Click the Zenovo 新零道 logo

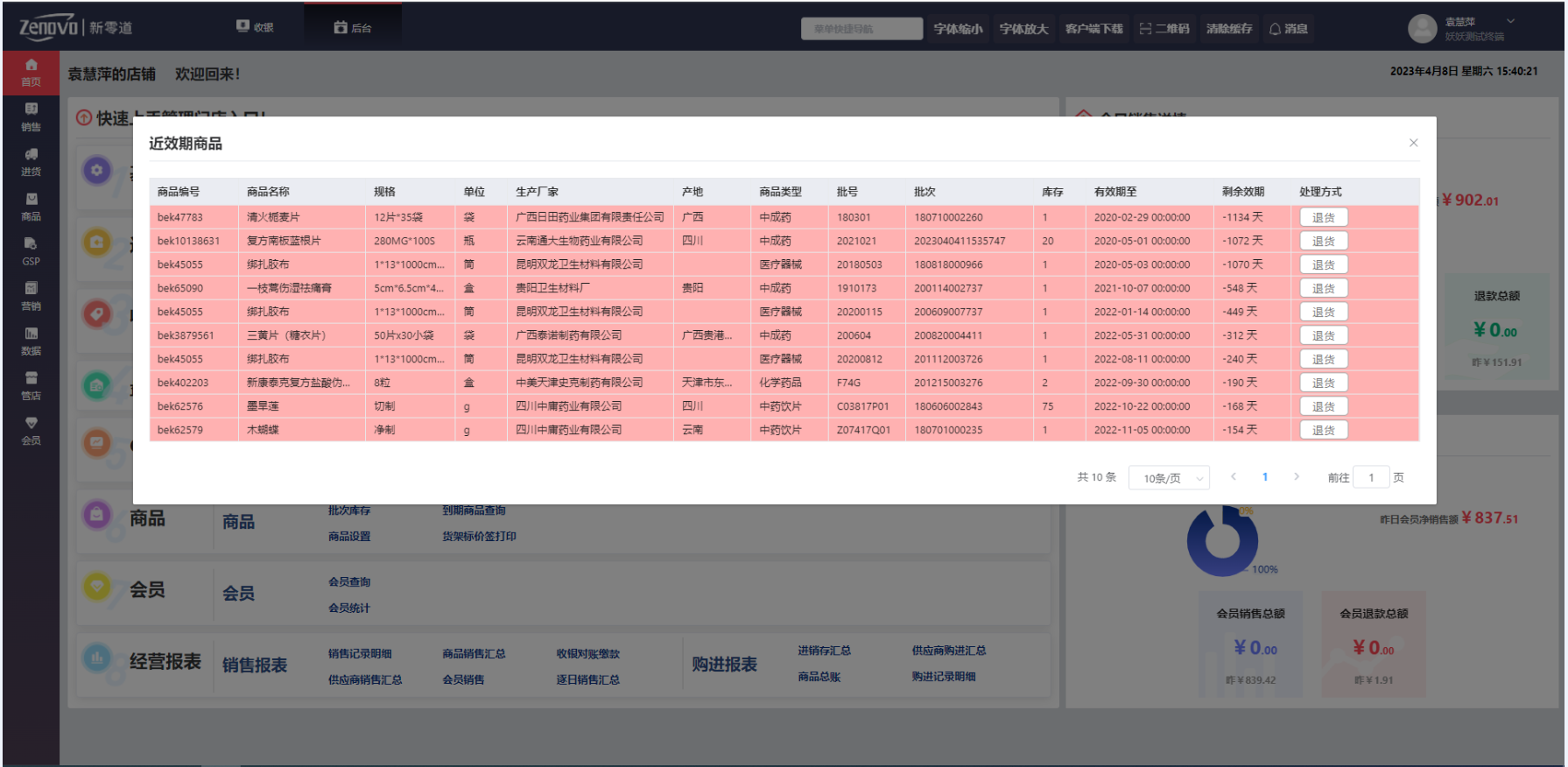tap(75, 27)
